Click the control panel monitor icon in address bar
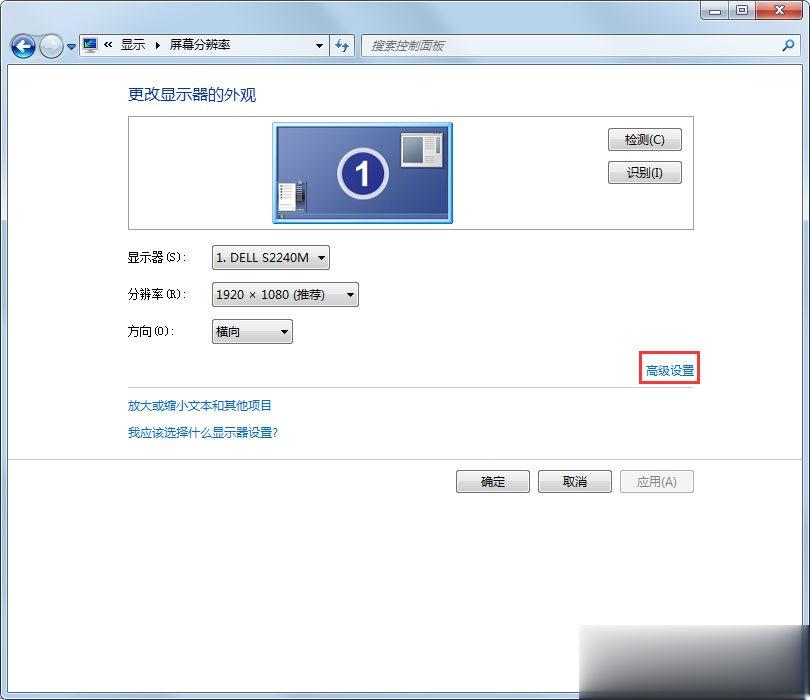The image size is (810, 700). 90,45
